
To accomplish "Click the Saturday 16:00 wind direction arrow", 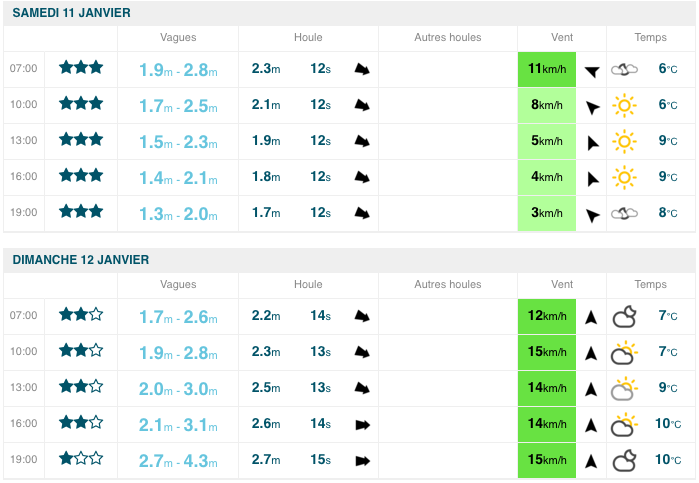I will [x=592, y=178].
